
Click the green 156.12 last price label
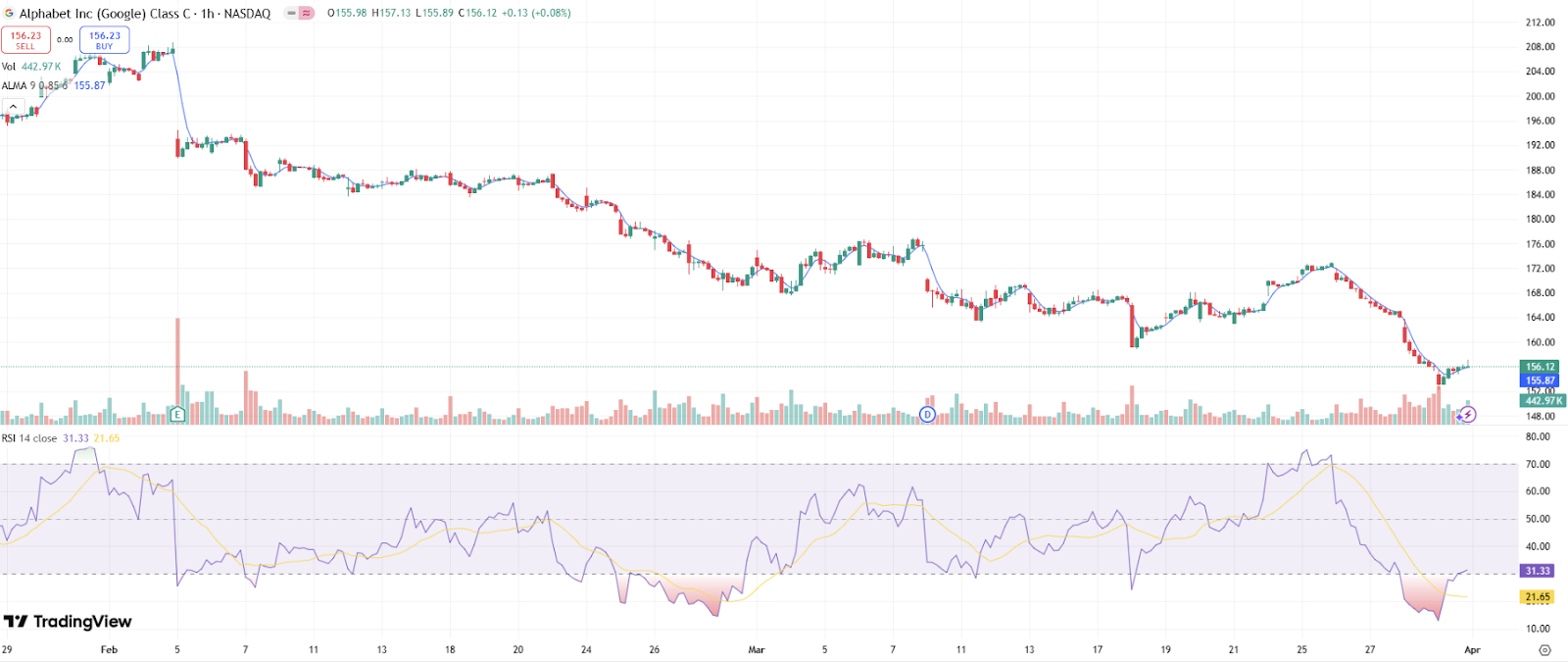point(1540,367)
